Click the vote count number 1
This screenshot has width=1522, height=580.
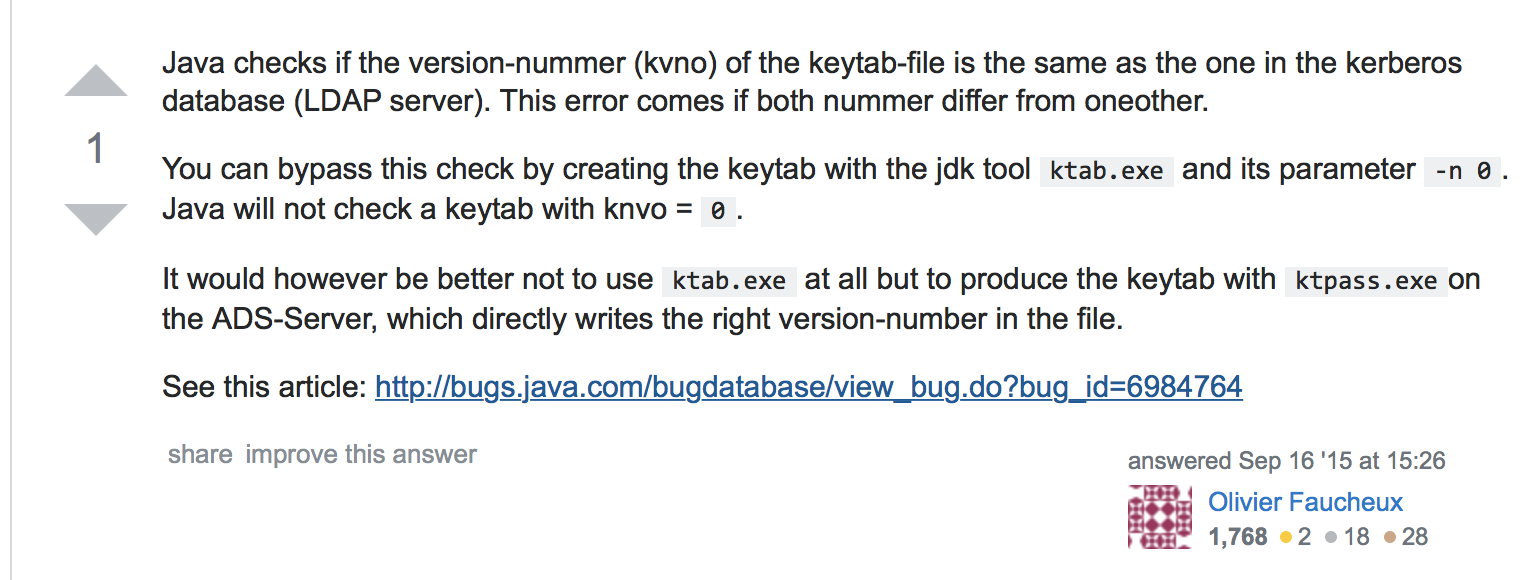click(x=96, y=150)
